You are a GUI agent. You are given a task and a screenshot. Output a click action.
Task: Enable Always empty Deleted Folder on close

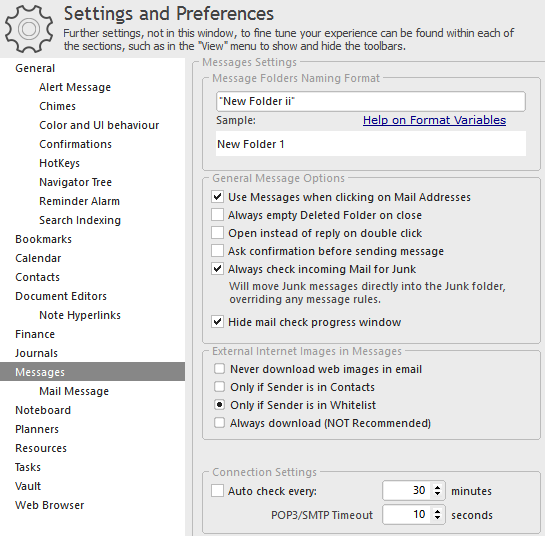[x=218, y=215]
